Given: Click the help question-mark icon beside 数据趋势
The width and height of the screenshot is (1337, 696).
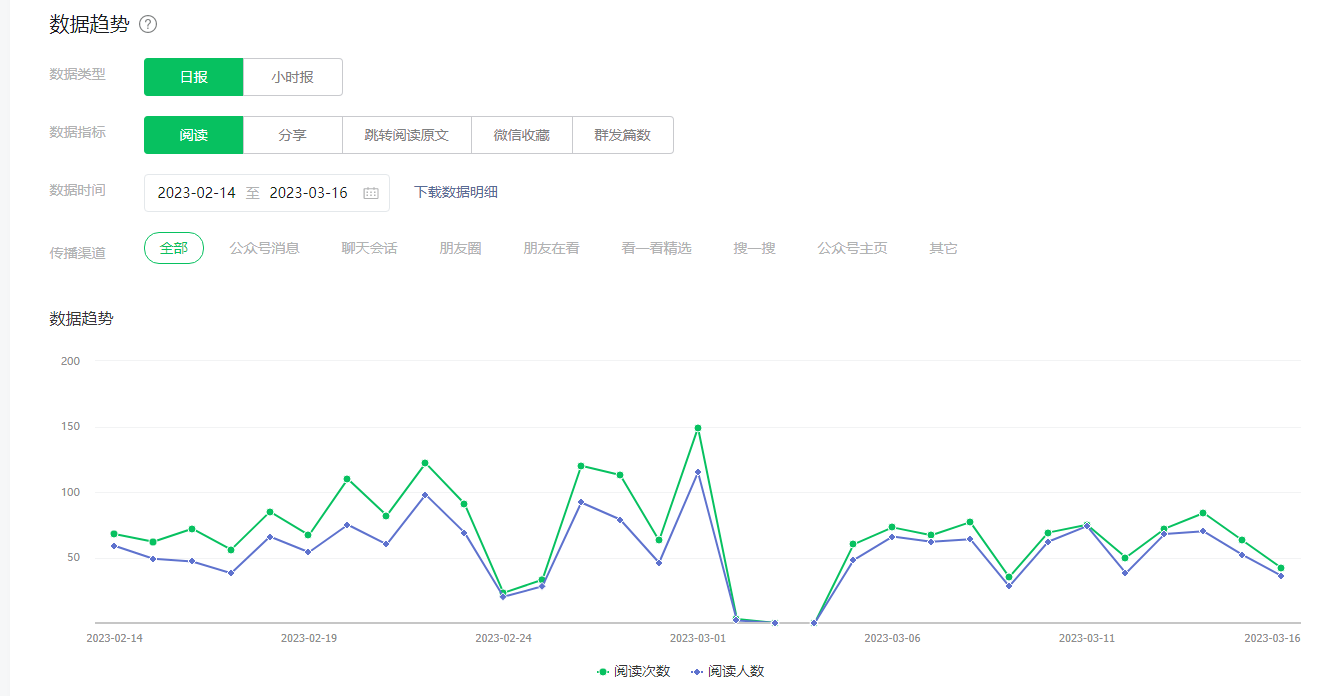Looking at the screenshot, I should (148, 24).
